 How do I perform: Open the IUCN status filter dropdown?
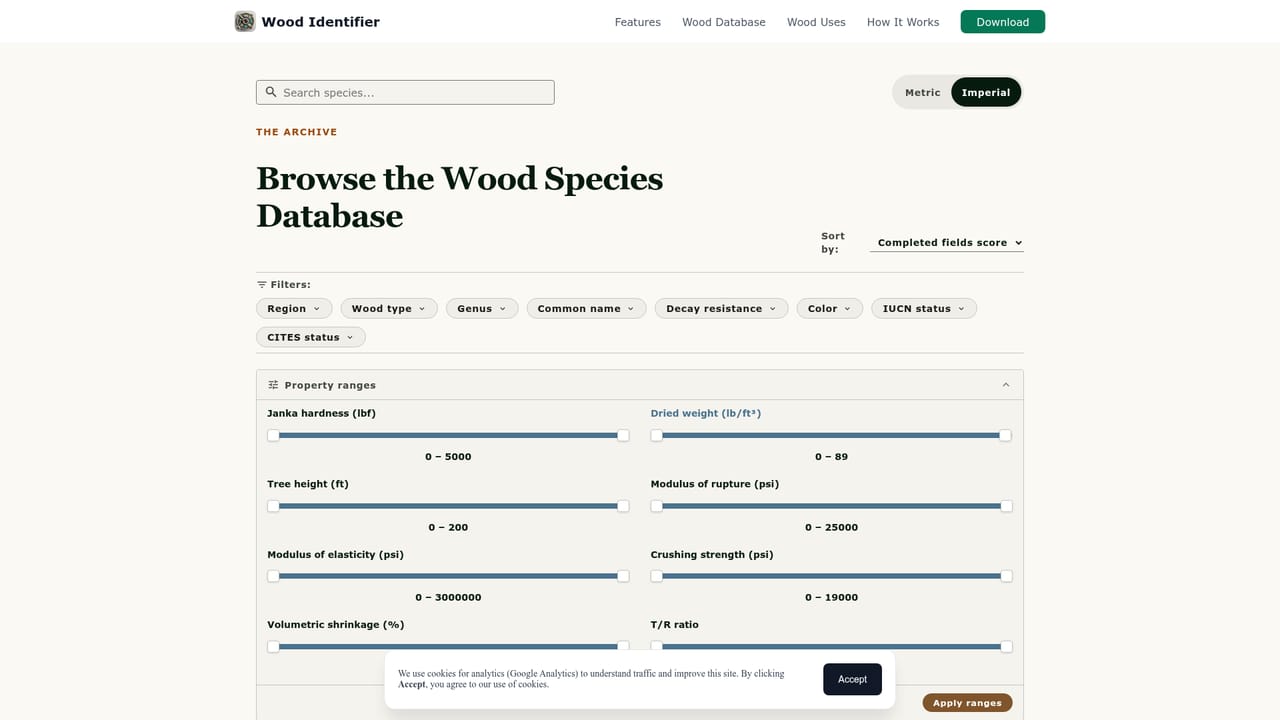[924, 308]
